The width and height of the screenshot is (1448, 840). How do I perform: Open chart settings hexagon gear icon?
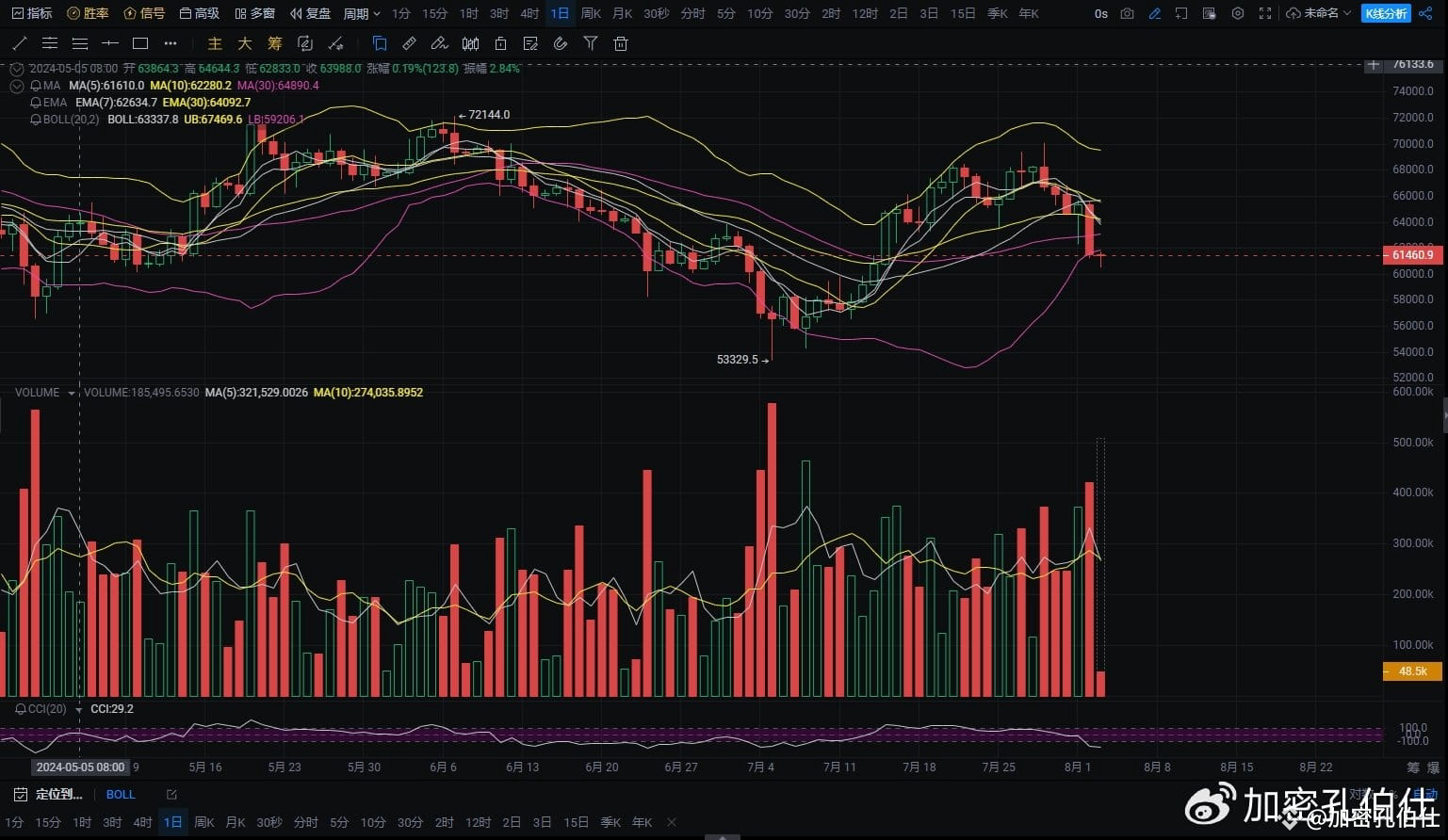click(x=1238, y=13)
